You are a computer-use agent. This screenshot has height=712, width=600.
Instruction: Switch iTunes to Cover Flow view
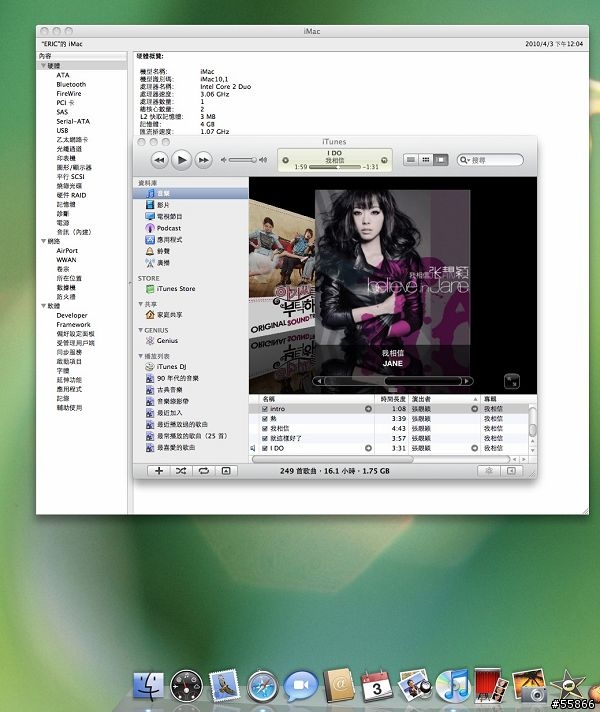pyautogui.click(x=441, y=160)
